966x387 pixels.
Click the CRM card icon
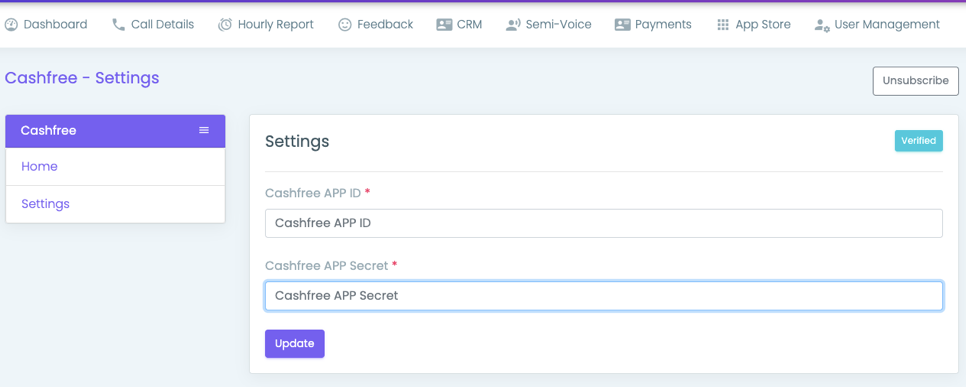tap(444, 25)
